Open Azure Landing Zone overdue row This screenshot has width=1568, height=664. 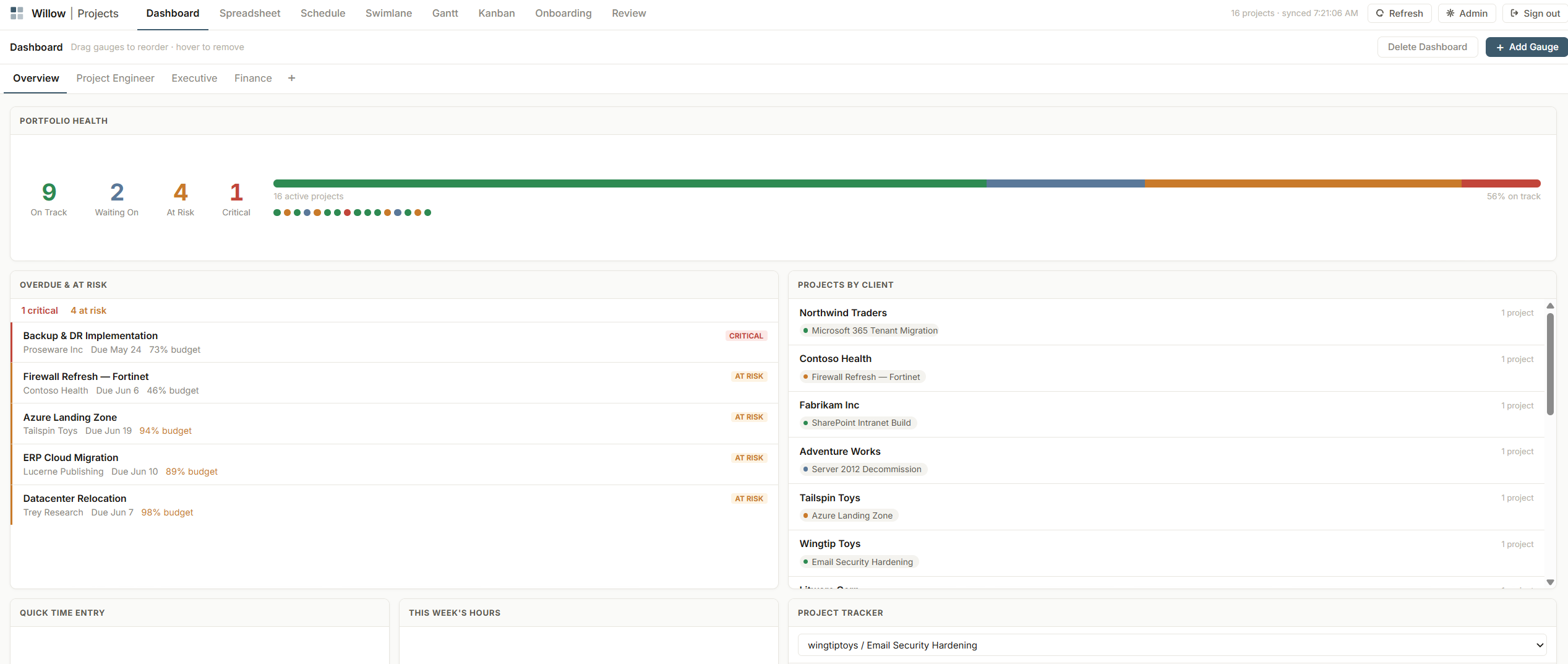tap(394, 424)
